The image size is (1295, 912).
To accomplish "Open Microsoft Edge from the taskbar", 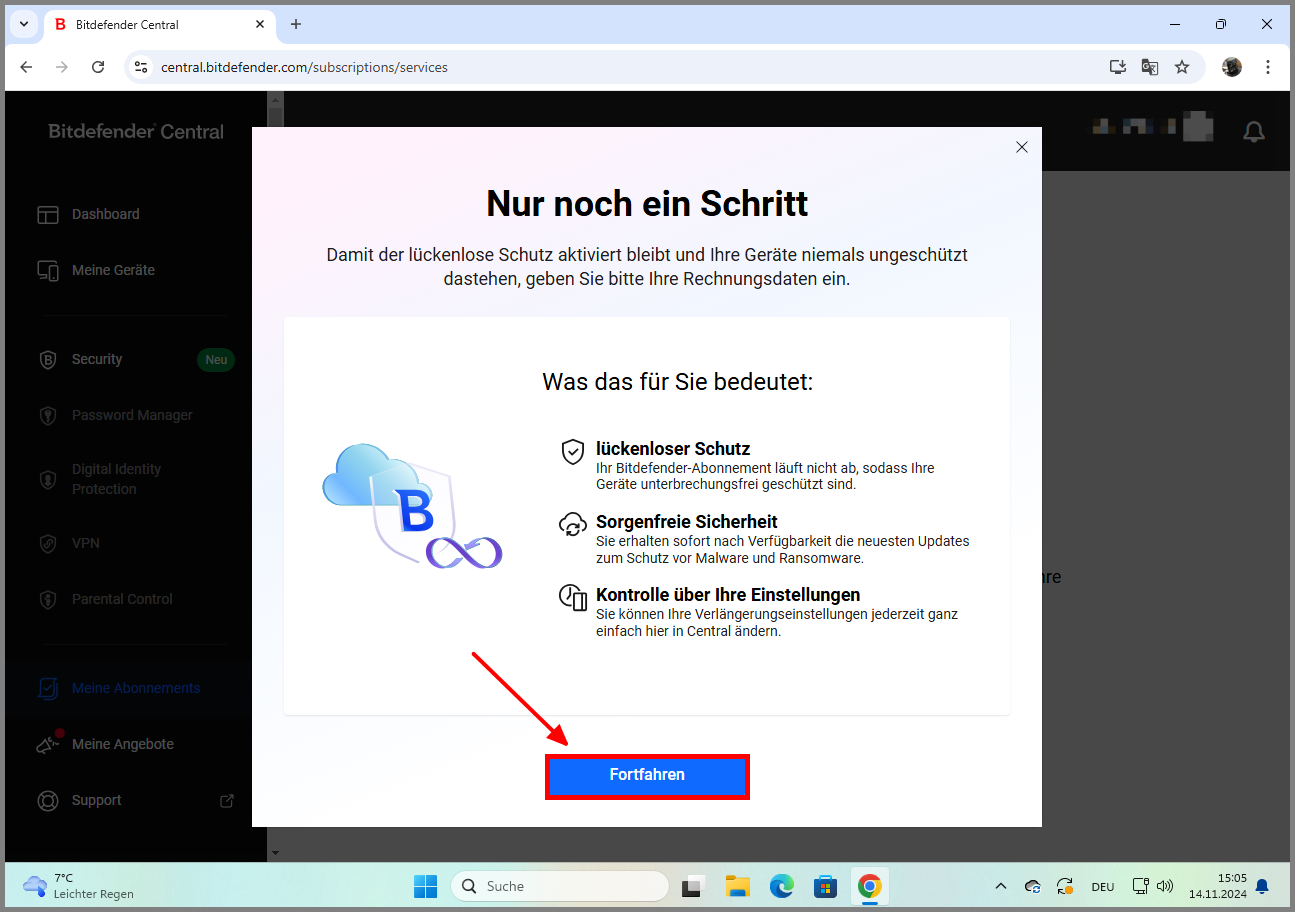I will (x=782, y=886).
